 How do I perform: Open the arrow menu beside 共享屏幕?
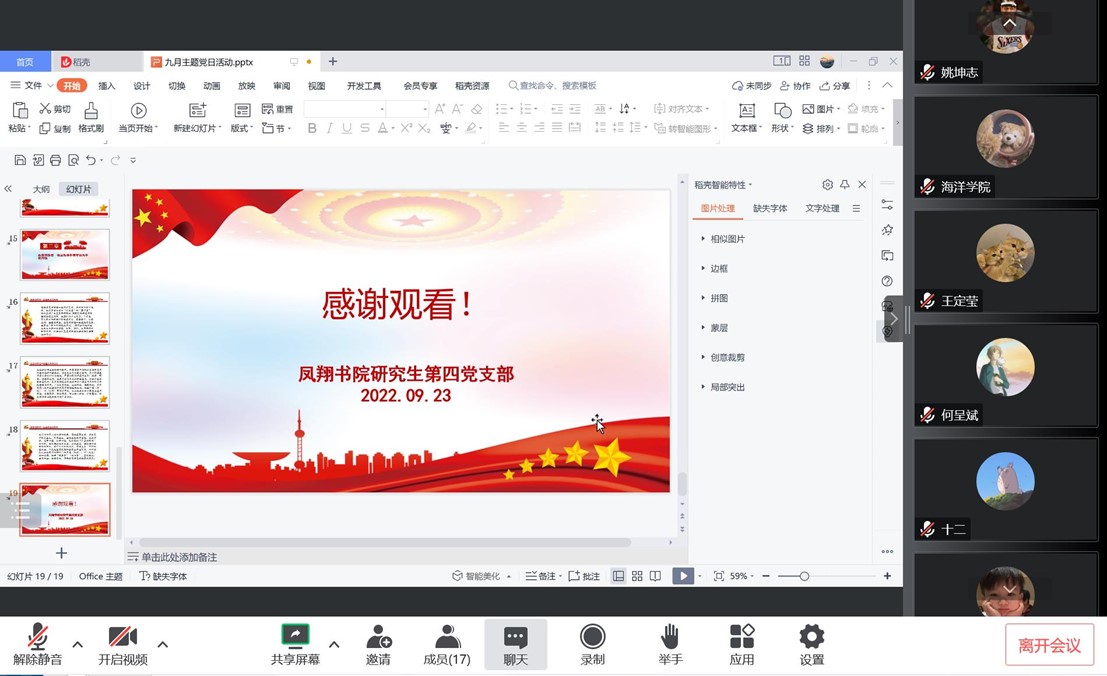334,644
